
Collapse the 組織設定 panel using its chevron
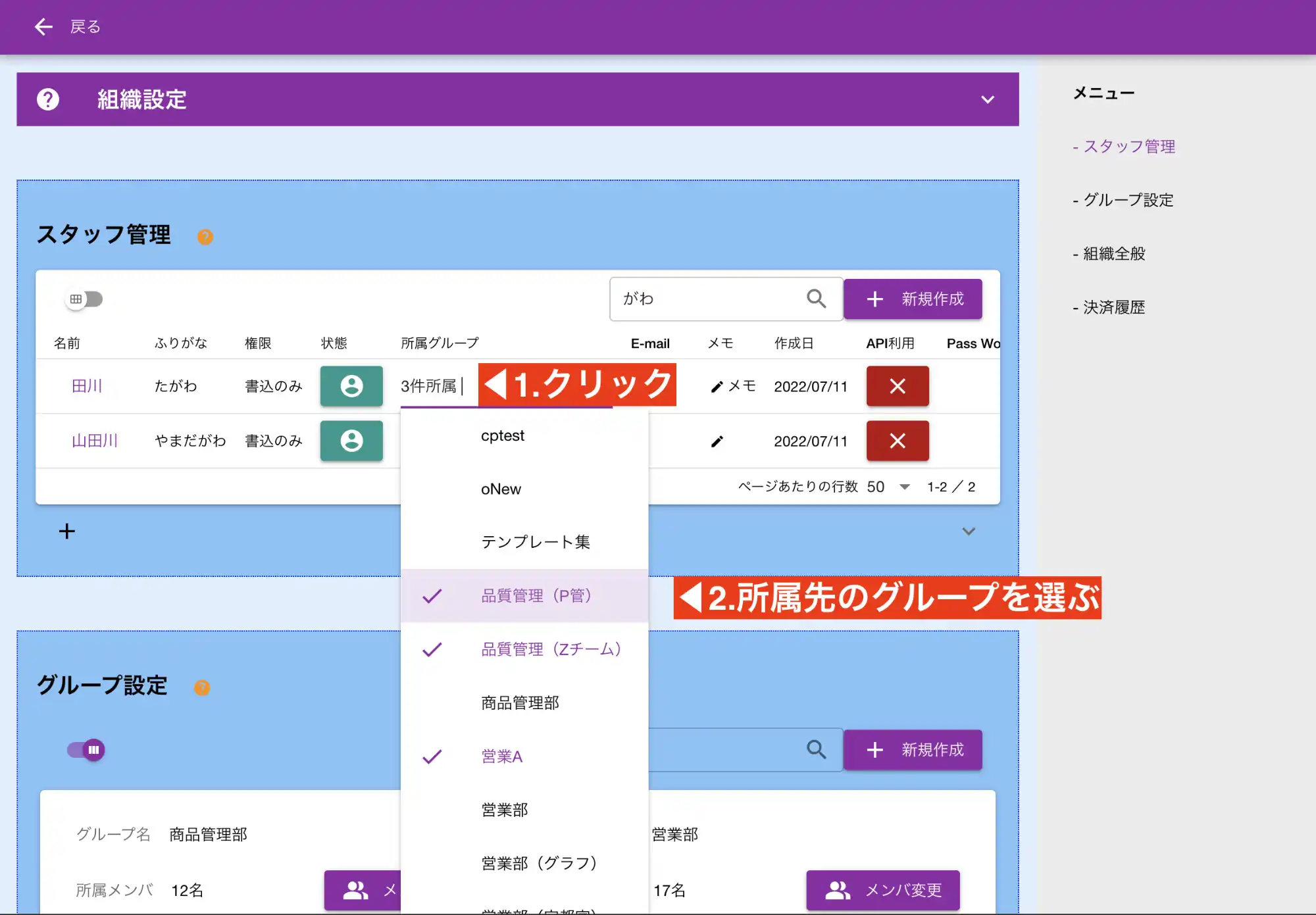tap(988, 99)
